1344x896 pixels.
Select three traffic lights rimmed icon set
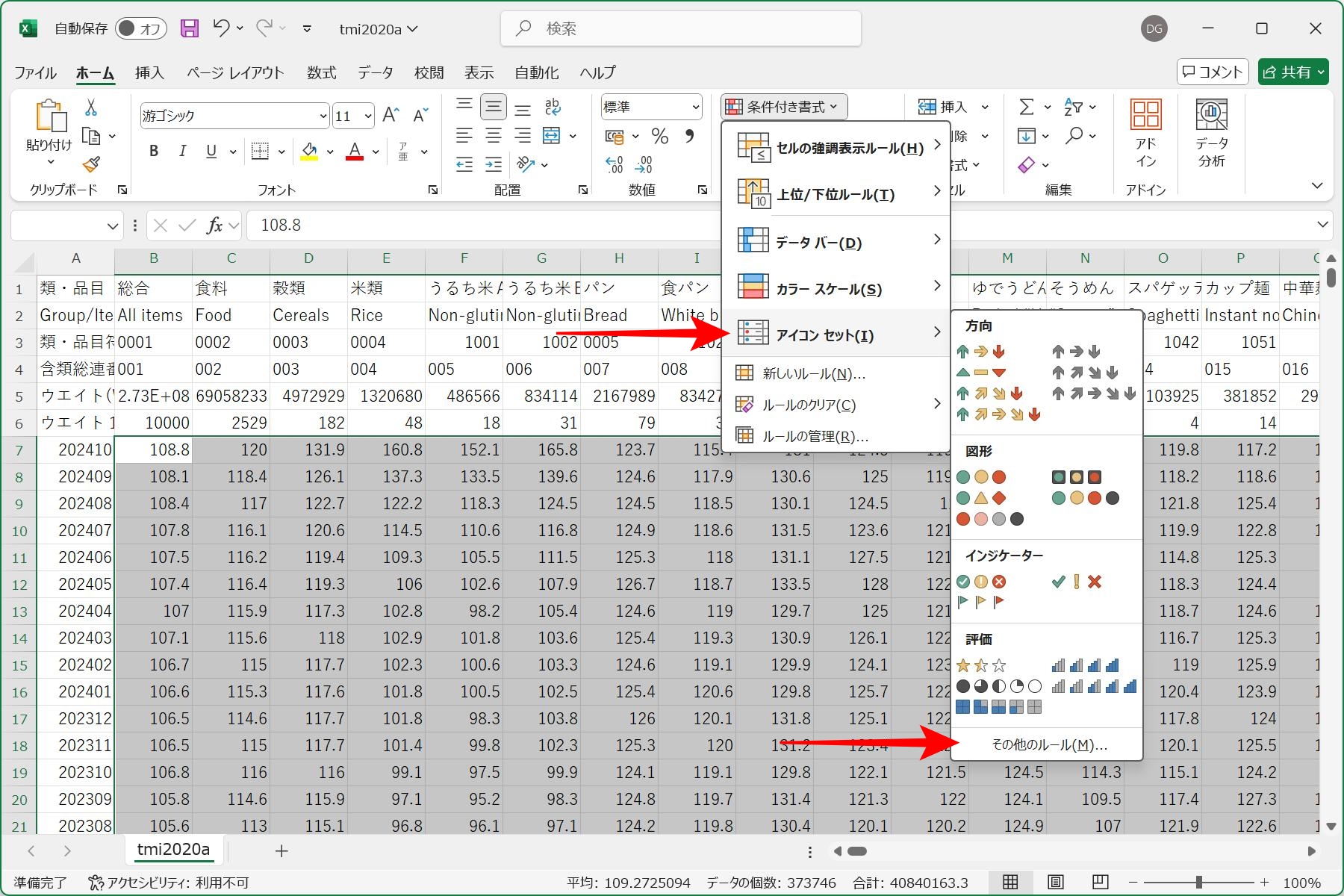point(1076,477)
